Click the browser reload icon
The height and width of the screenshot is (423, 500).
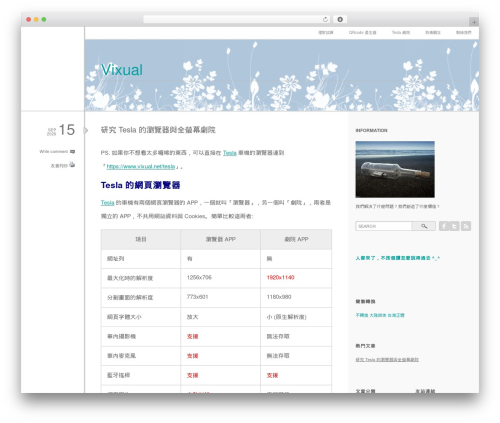pyautogui.click(x=325, y=20)
